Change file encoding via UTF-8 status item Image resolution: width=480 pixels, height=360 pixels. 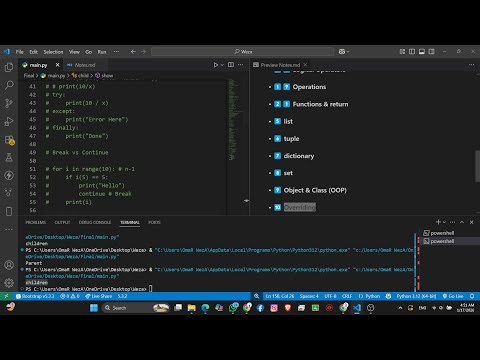330,296
